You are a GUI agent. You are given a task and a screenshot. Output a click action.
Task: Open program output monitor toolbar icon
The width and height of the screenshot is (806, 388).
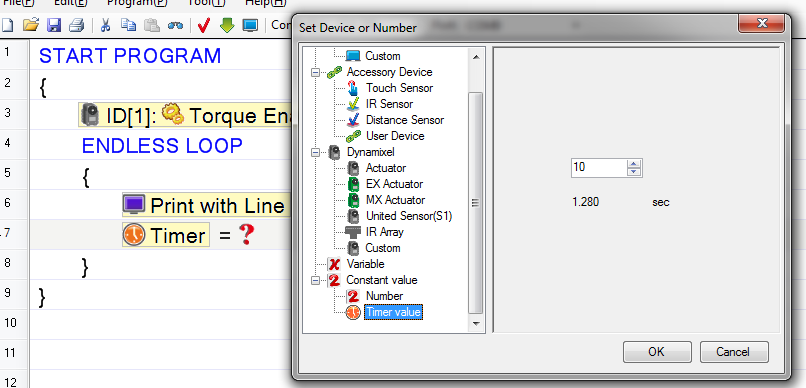click(x=250, y=25)
